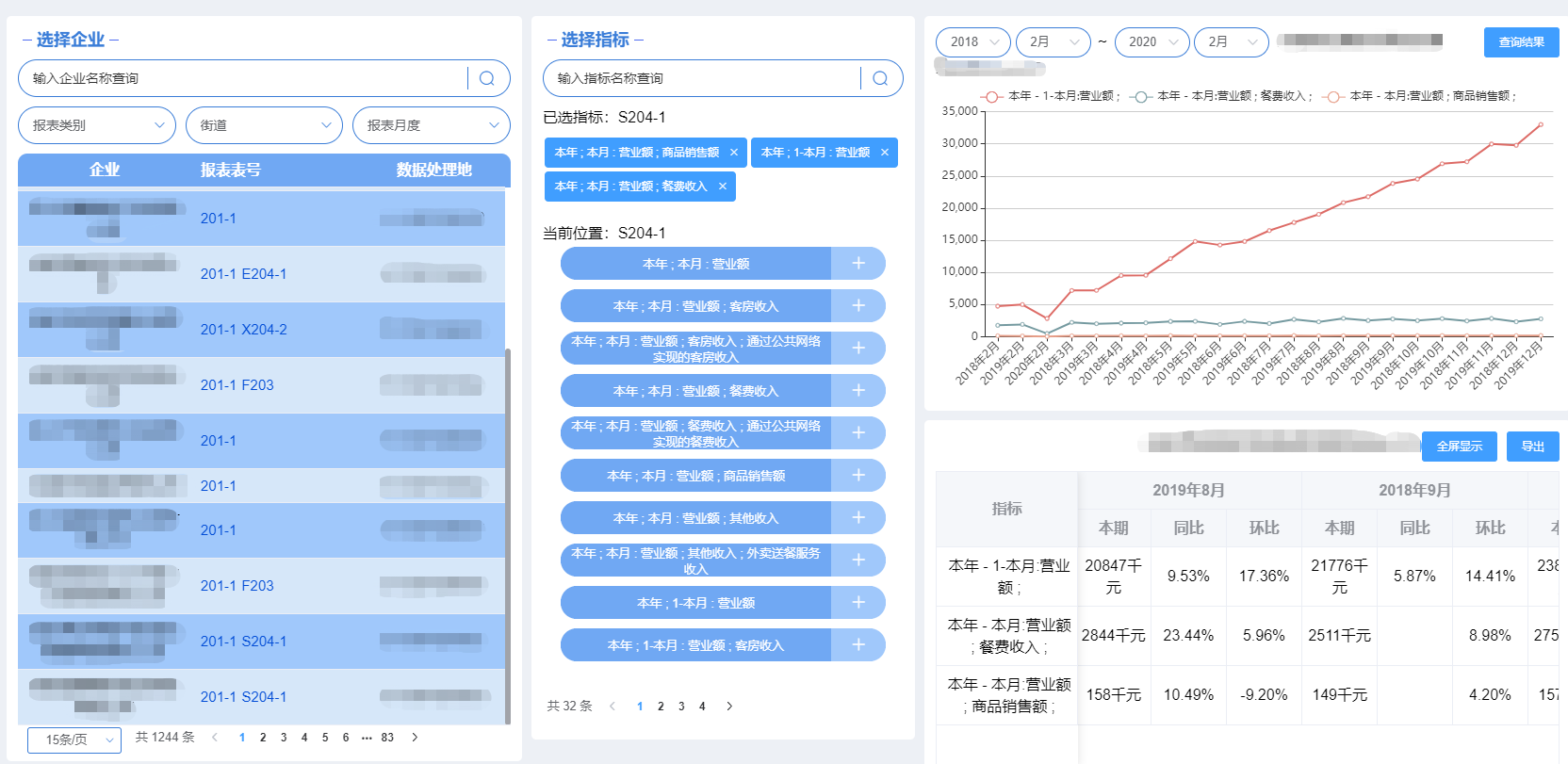This screenshot has height=764, width=1568.
Task: Toggle 1-本月:营业额 series in chart legend
Action: pyautogui.click(x=1051, y=96)
